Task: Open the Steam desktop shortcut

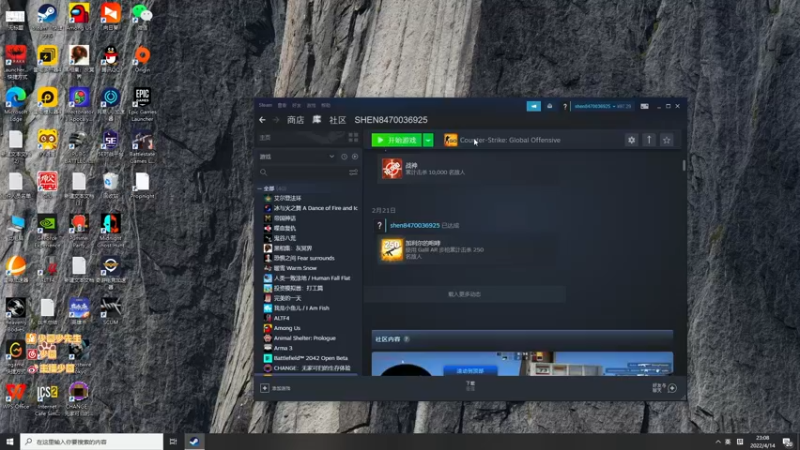Action: (x=47, y=17)
